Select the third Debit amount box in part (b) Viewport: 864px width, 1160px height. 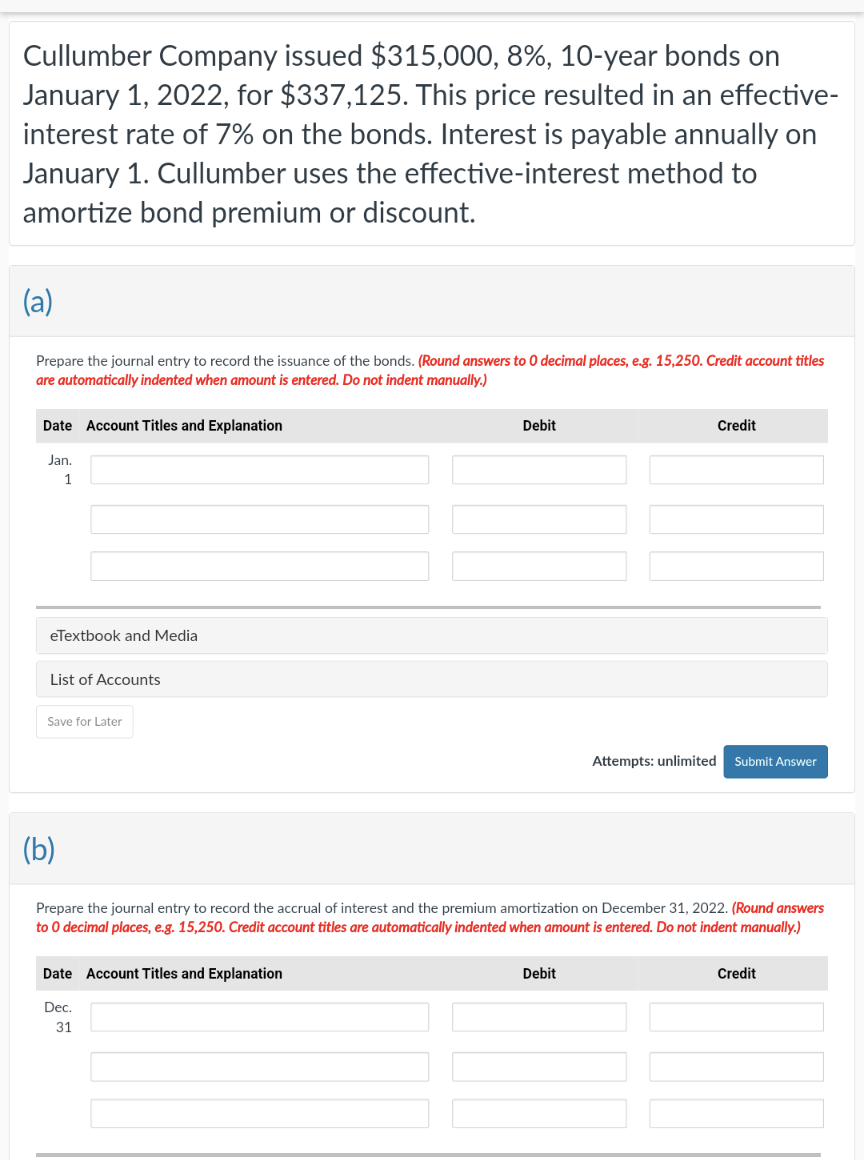pos(539,1113)
